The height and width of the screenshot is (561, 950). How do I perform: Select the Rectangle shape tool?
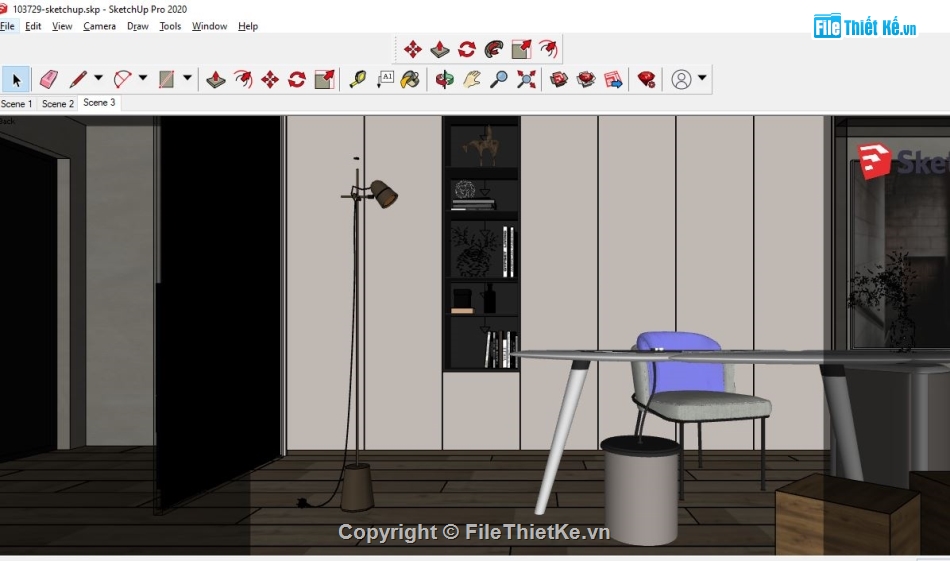tap(166, 79)
